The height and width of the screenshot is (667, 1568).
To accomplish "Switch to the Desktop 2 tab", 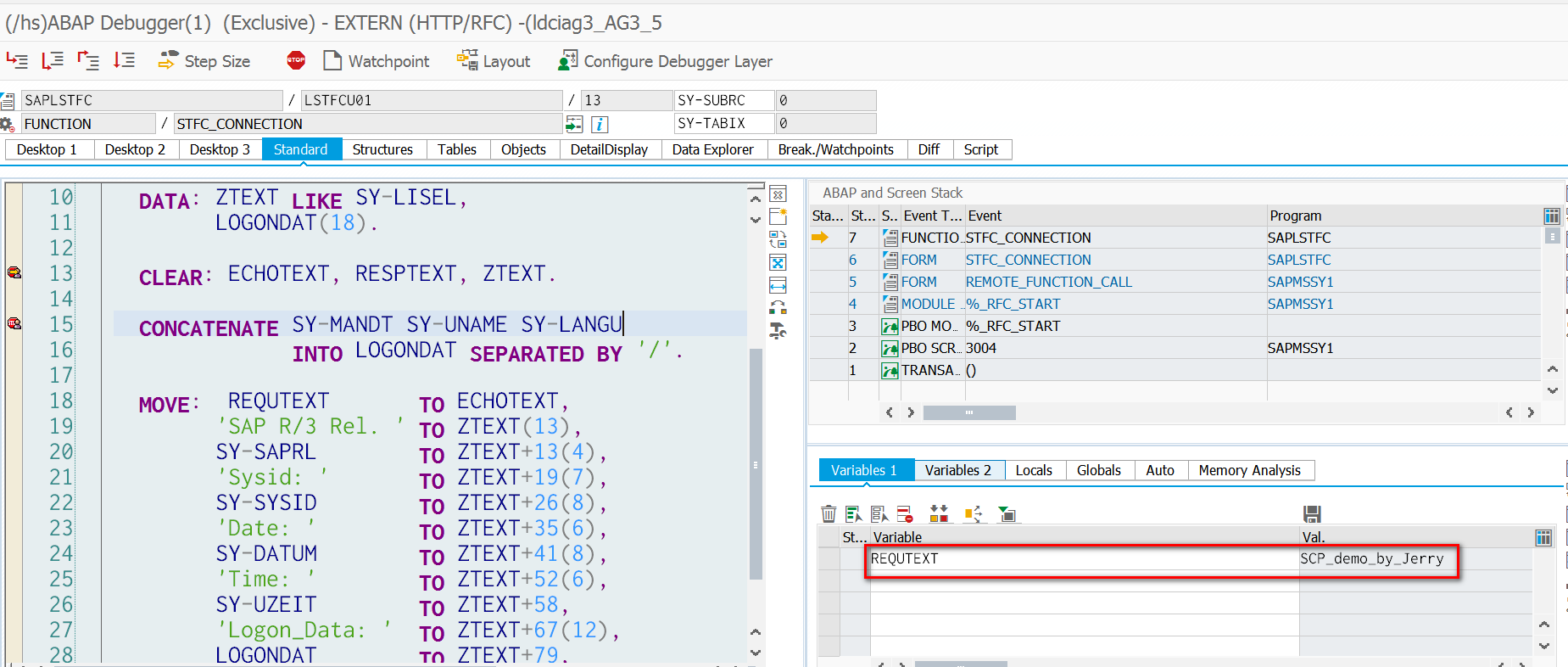I will pyautogui.click(x=135, y=149).
